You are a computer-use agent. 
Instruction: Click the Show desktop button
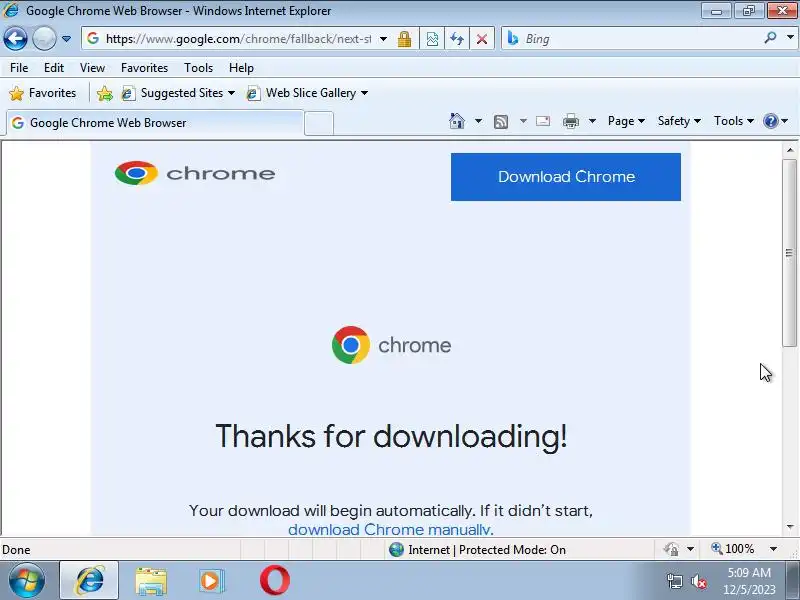[x=792, y=581]
